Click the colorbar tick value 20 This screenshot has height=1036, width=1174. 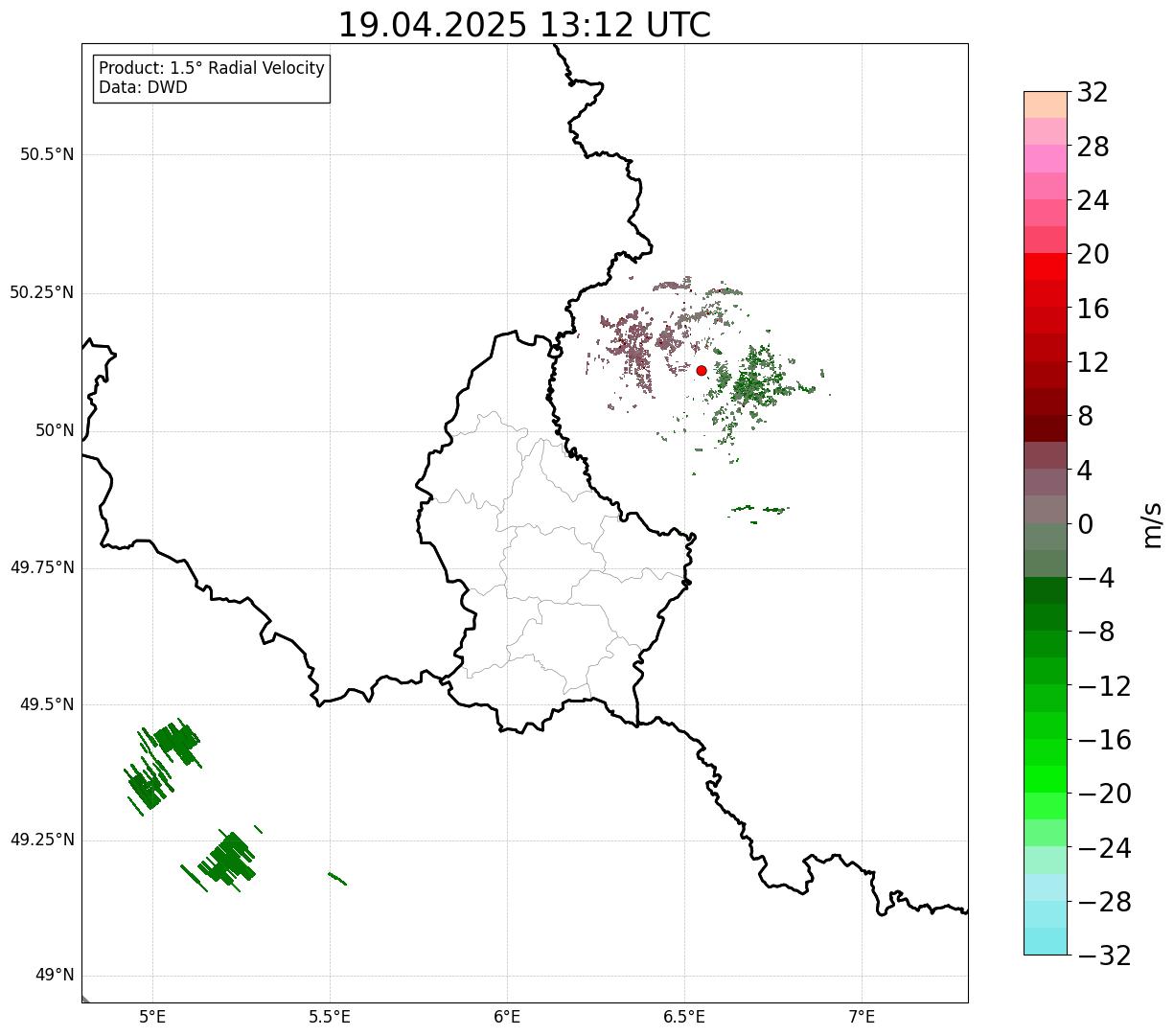tap(1093, 255)
